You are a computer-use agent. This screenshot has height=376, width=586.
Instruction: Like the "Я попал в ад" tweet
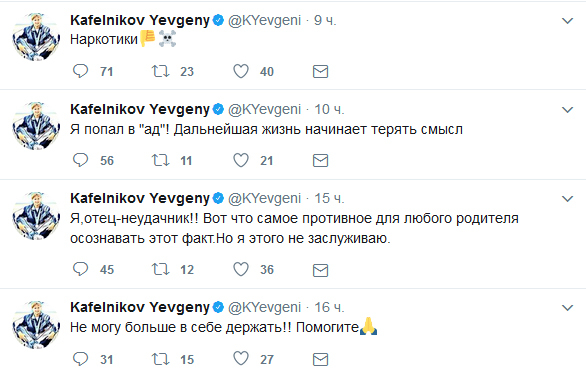click(241, 160)
